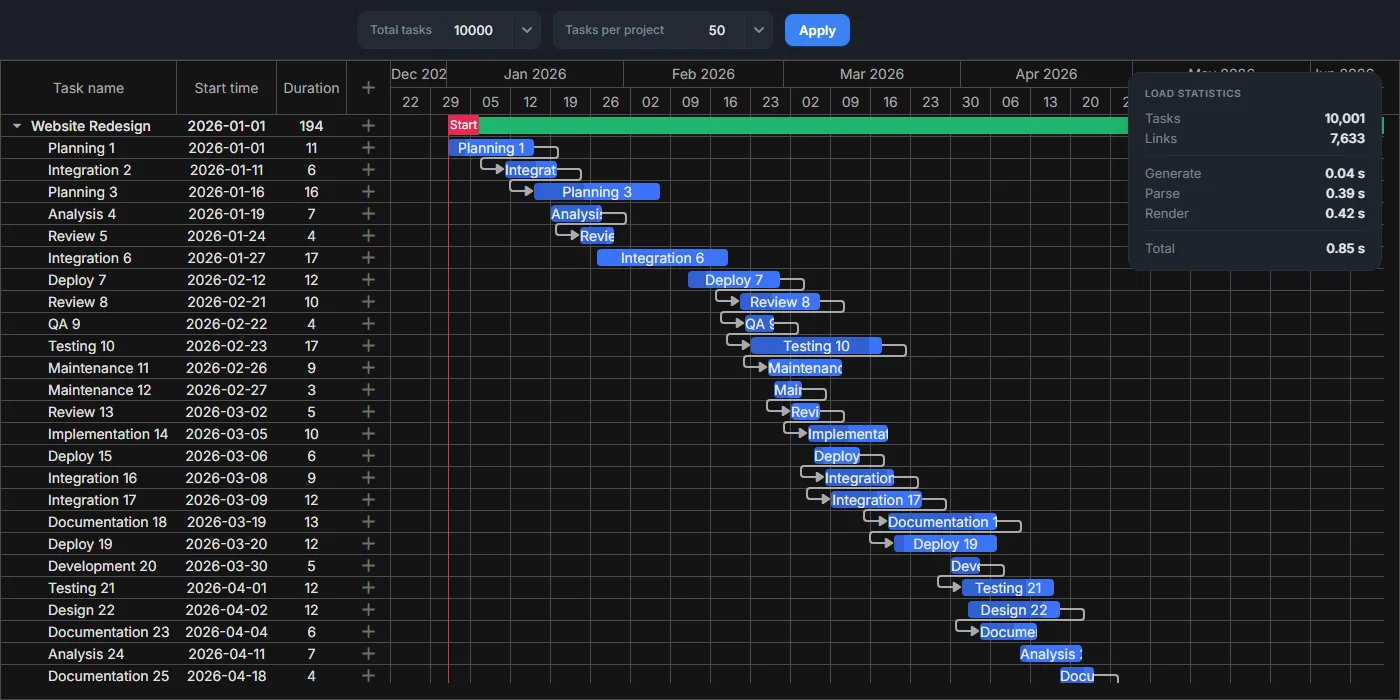This screenshot has width=1400, height=700.
Task: Click the Apr 2026 month header
Action: click(x=1046, y=74)
